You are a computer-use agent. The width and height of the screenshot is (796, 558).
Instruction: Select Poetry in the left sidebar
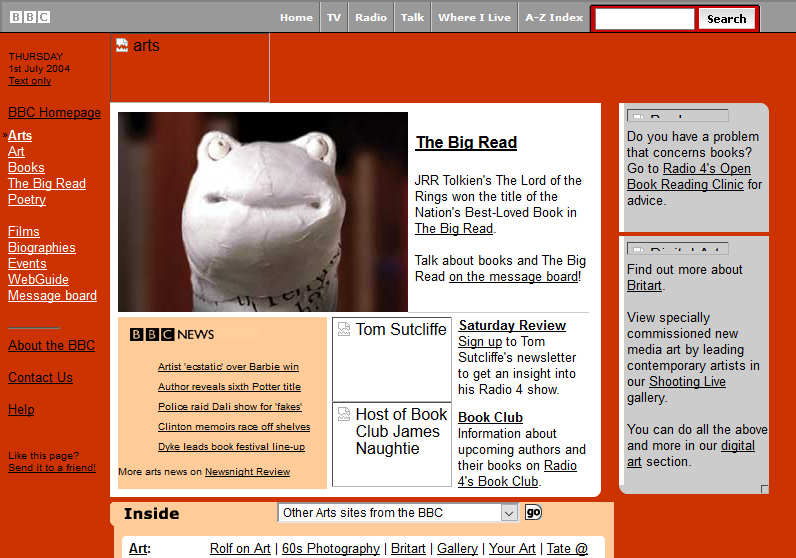pyautogui.click(x=27, y=200)
